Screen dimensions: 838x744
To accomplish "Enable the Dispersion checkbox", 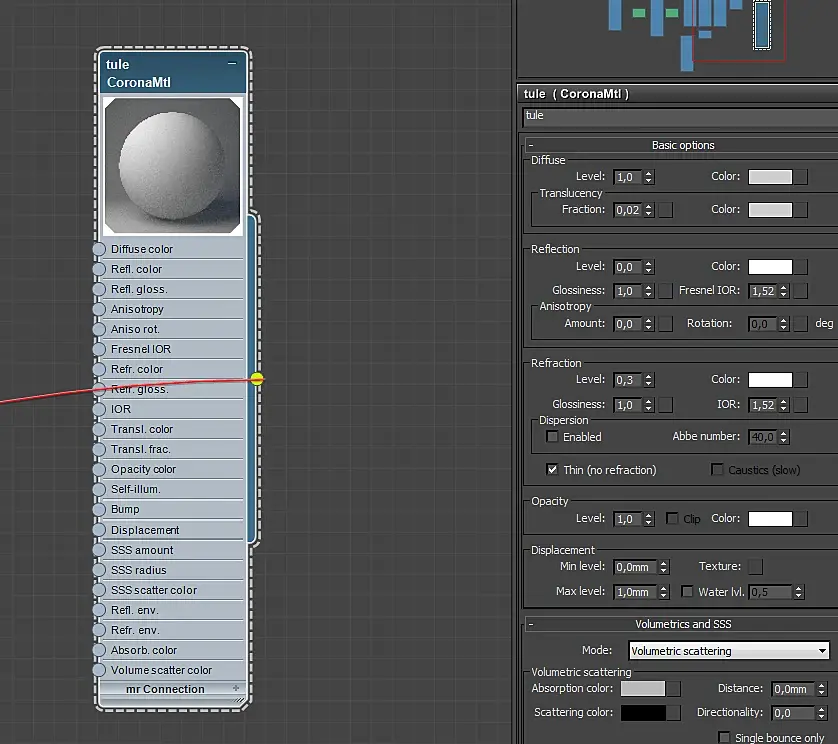I will tap(552, 437).
